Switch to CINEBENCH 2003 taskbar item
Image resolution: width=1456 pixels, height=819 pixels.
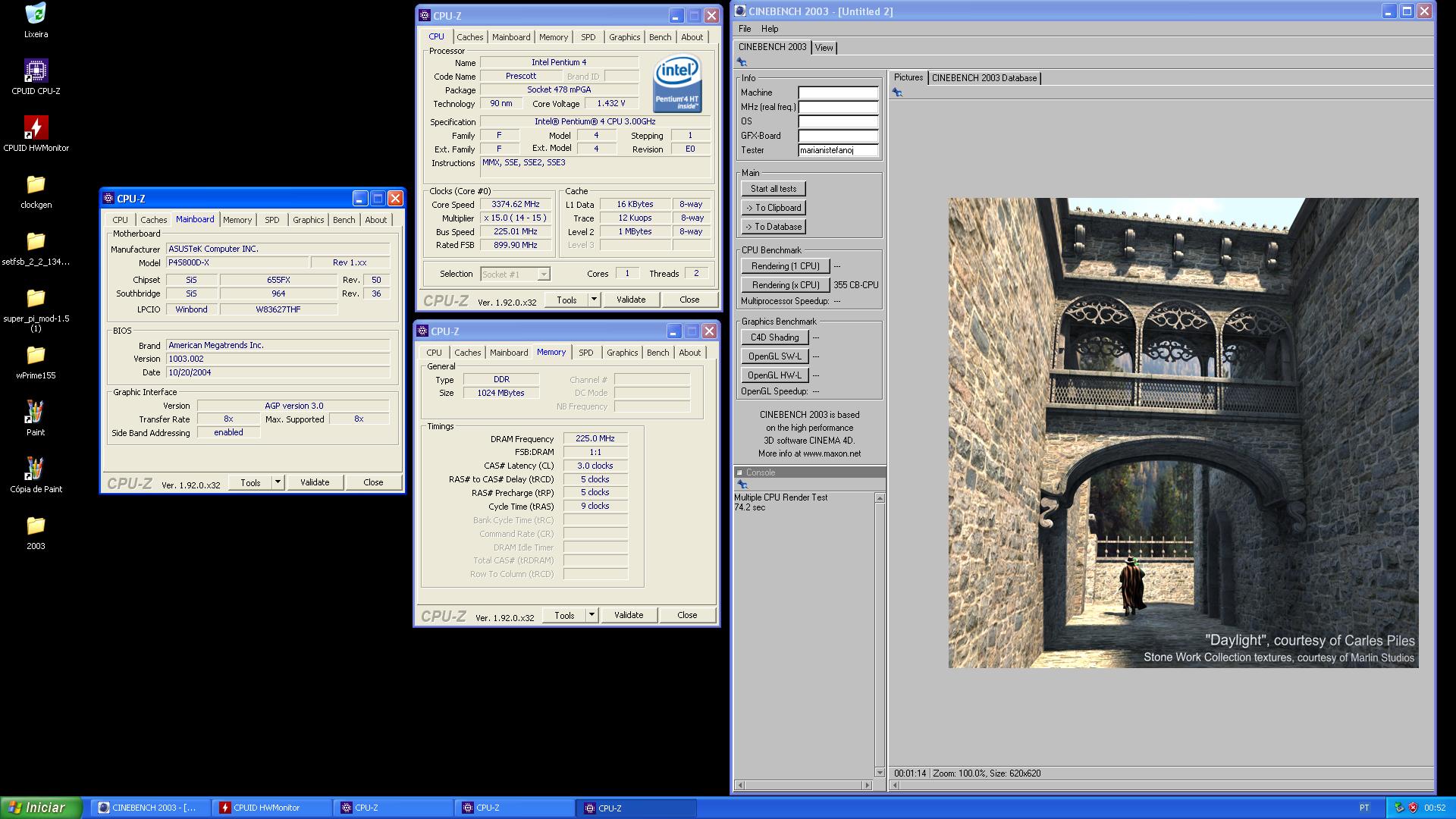point(150,808)
